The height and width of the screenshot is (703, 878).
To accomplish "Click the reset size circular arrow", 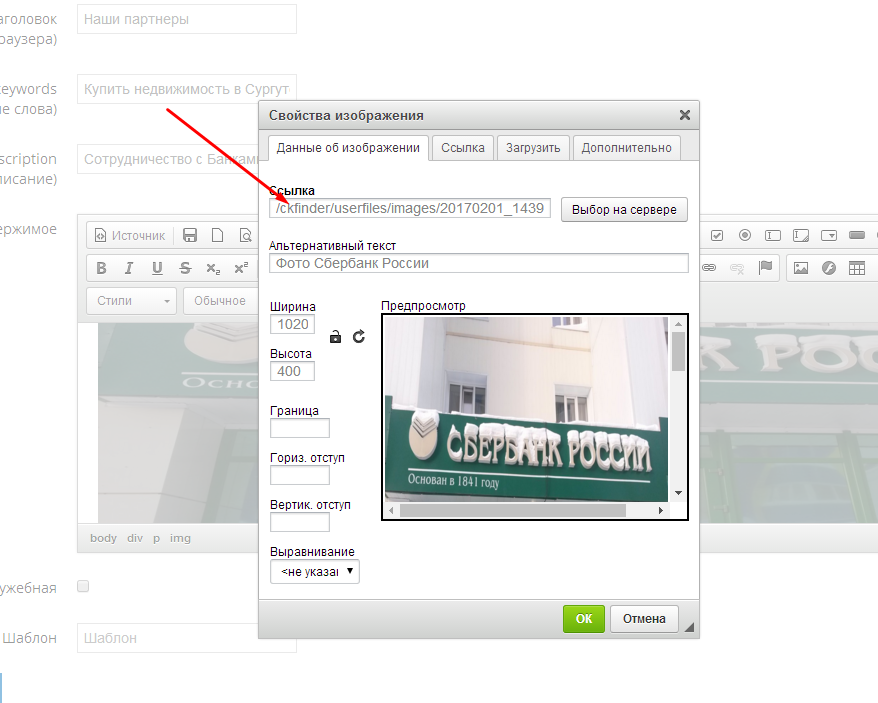I will [x=359, y=336].
